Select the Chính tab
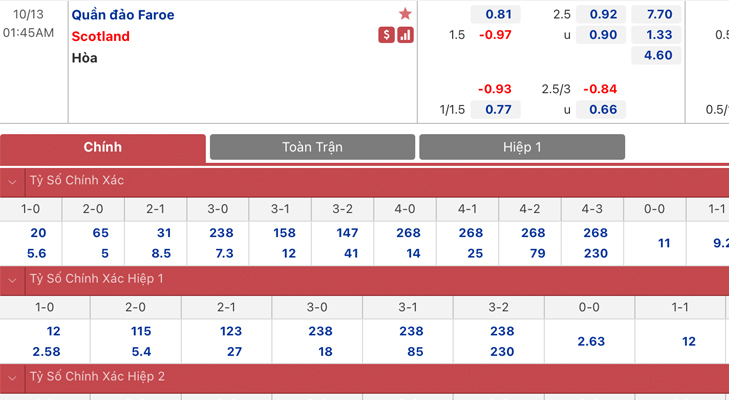This screenshot has width=729, height=400. pos(103,148)
